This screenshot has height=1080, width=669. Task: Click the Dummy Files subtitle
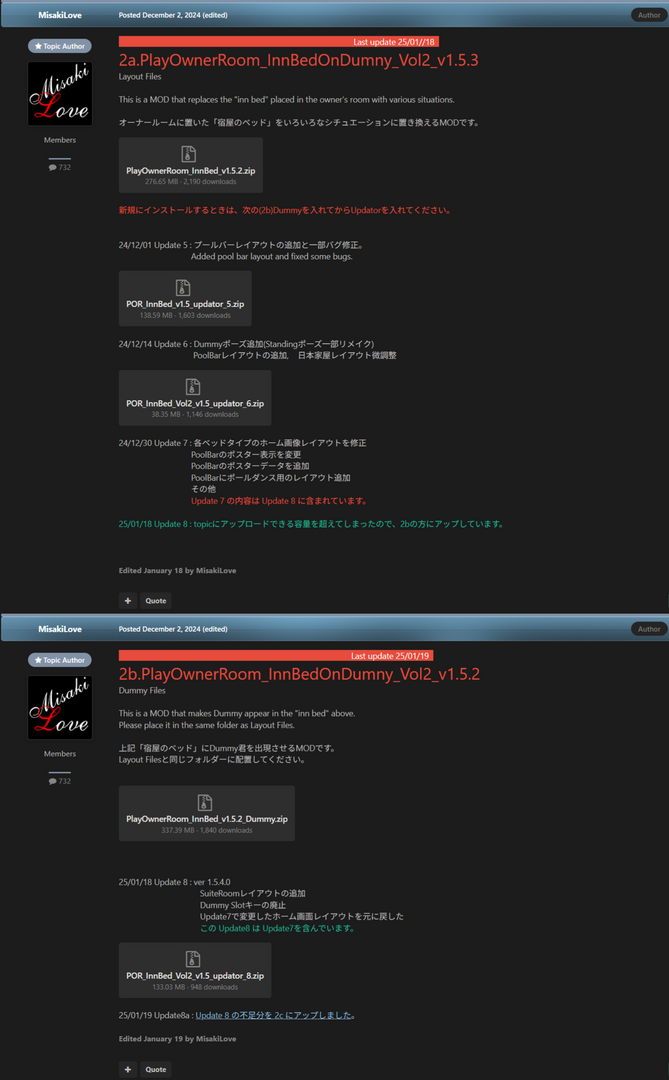pyautogui.click(x=142, y=690)
